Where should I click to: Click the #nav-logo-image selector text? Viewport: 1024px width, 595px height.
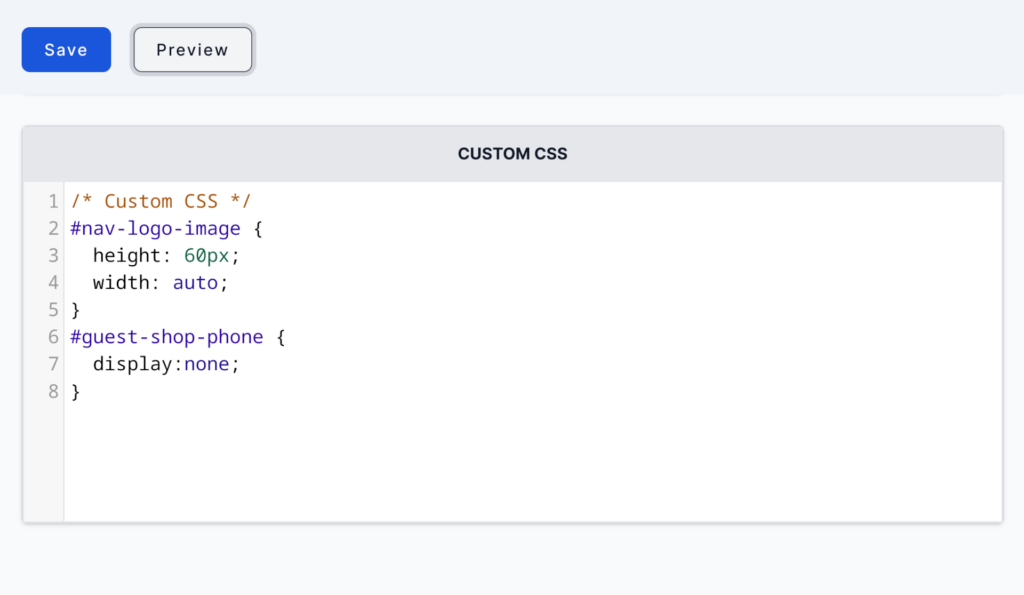[155, 228]
